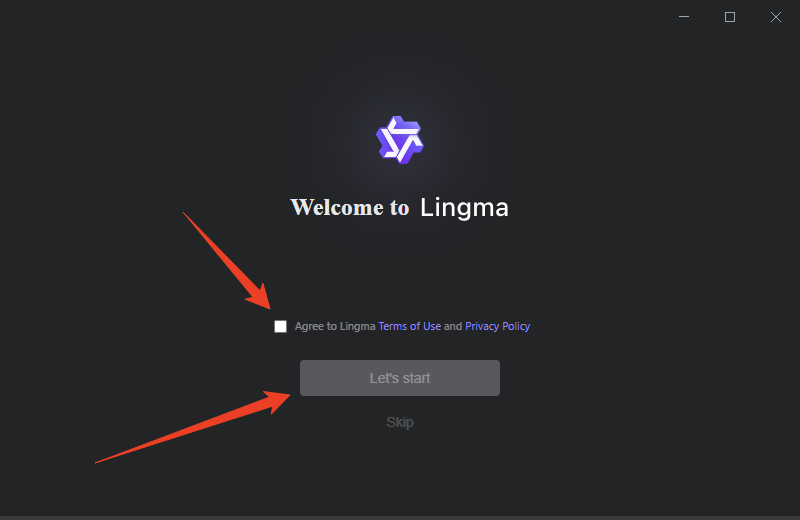800x520 pixels.
Task: Click the X icon at window corner
Action: point(776,17)
